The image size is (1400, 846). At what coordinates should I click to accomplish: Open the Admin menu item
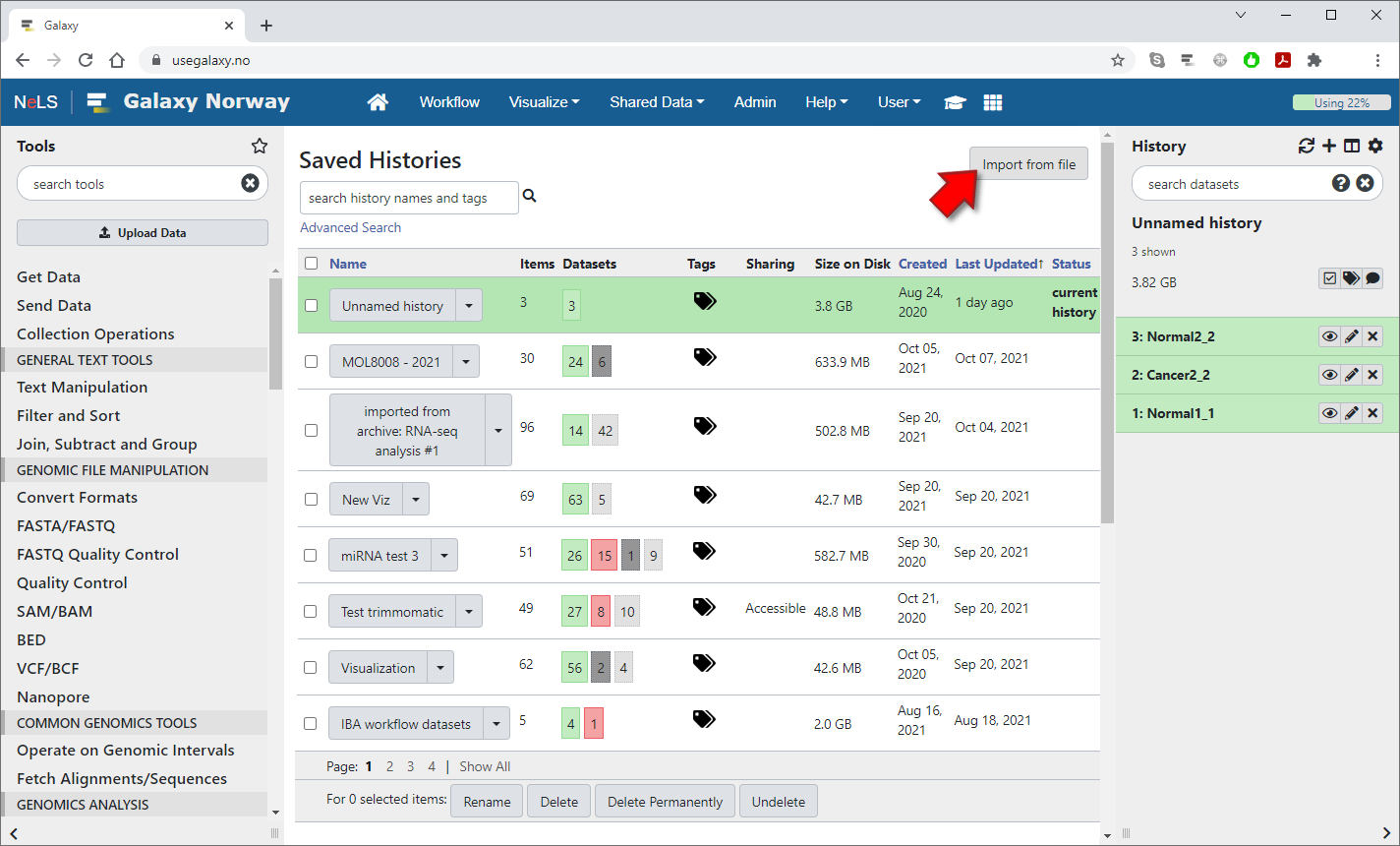(x=755, y=102)
